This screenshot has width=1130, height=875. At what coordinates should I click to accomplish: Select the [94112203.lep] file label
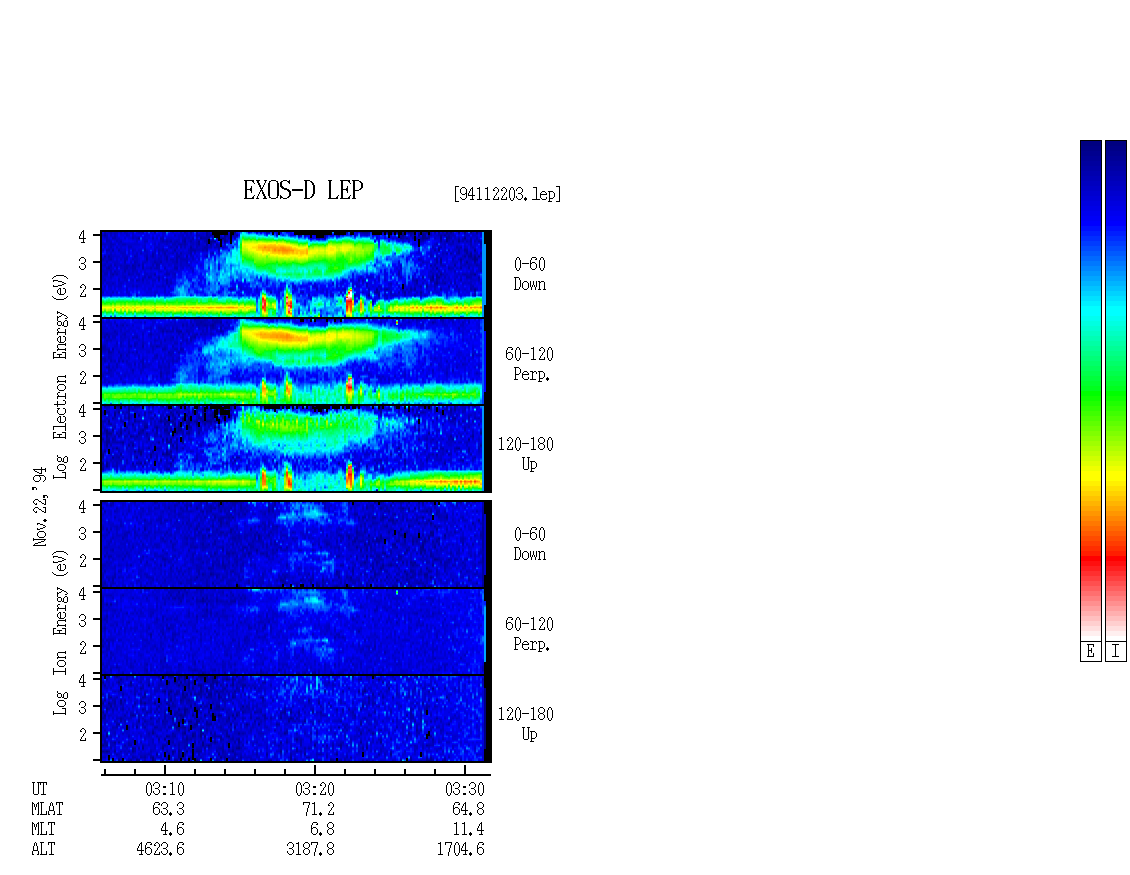click(x=507, y=194)
